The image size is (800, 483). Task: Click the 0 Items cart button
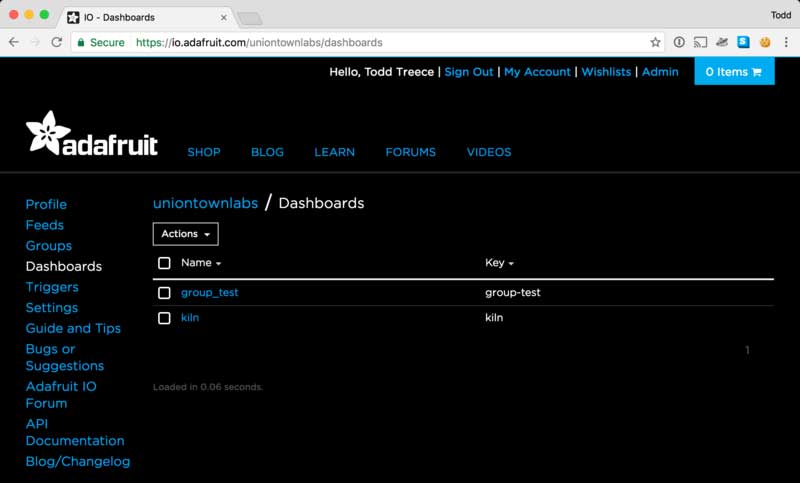coord(734,72)
